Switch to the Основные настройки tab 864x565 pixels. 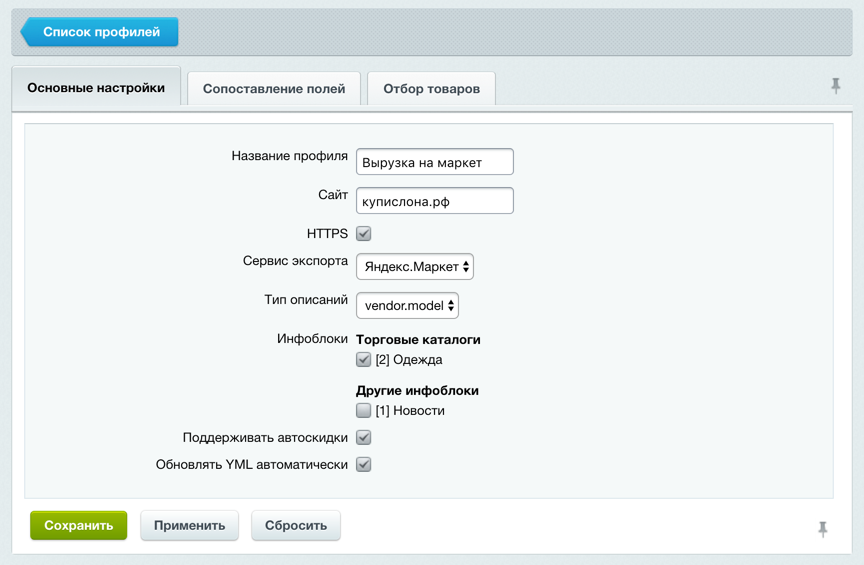click(x=96, y=88)
